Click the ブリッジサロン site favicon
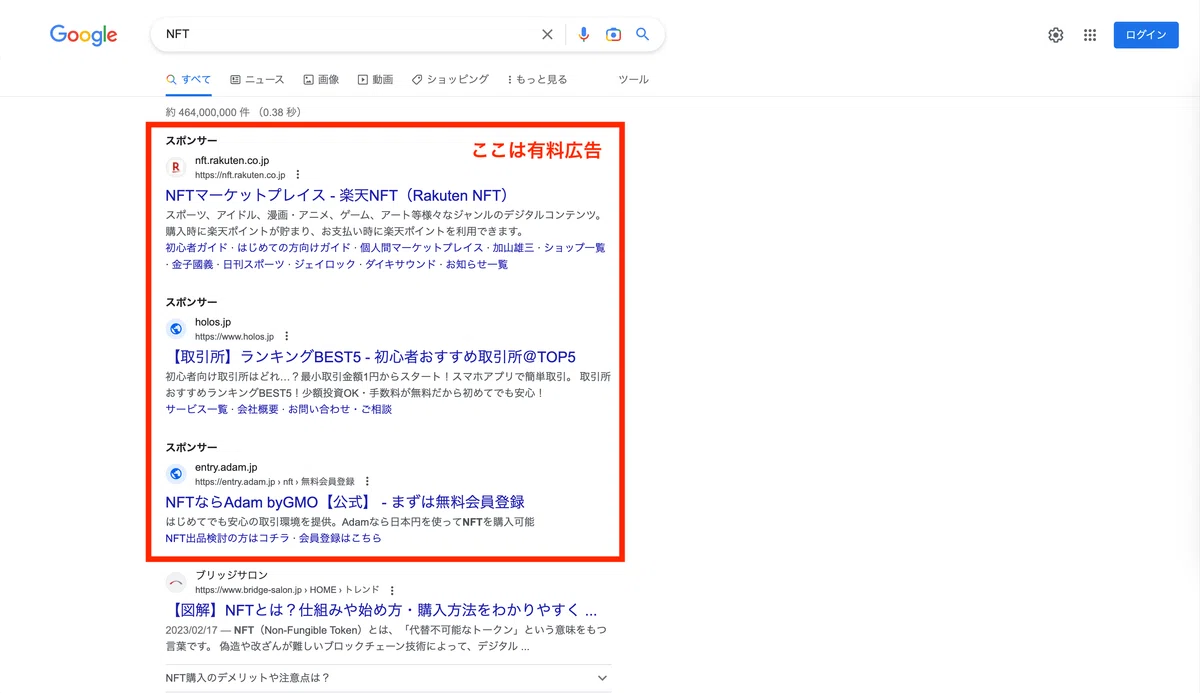 176,582
